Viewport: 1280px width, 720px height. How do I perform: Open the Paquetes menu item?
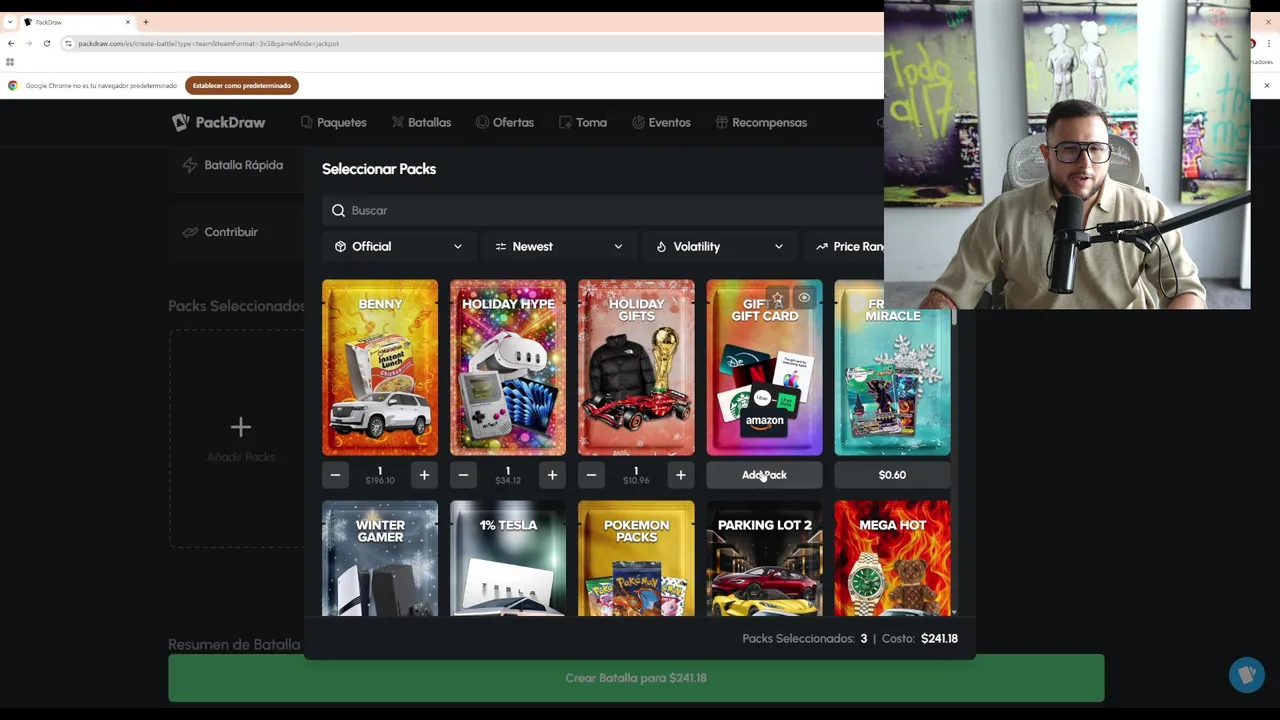coord(334,122)
